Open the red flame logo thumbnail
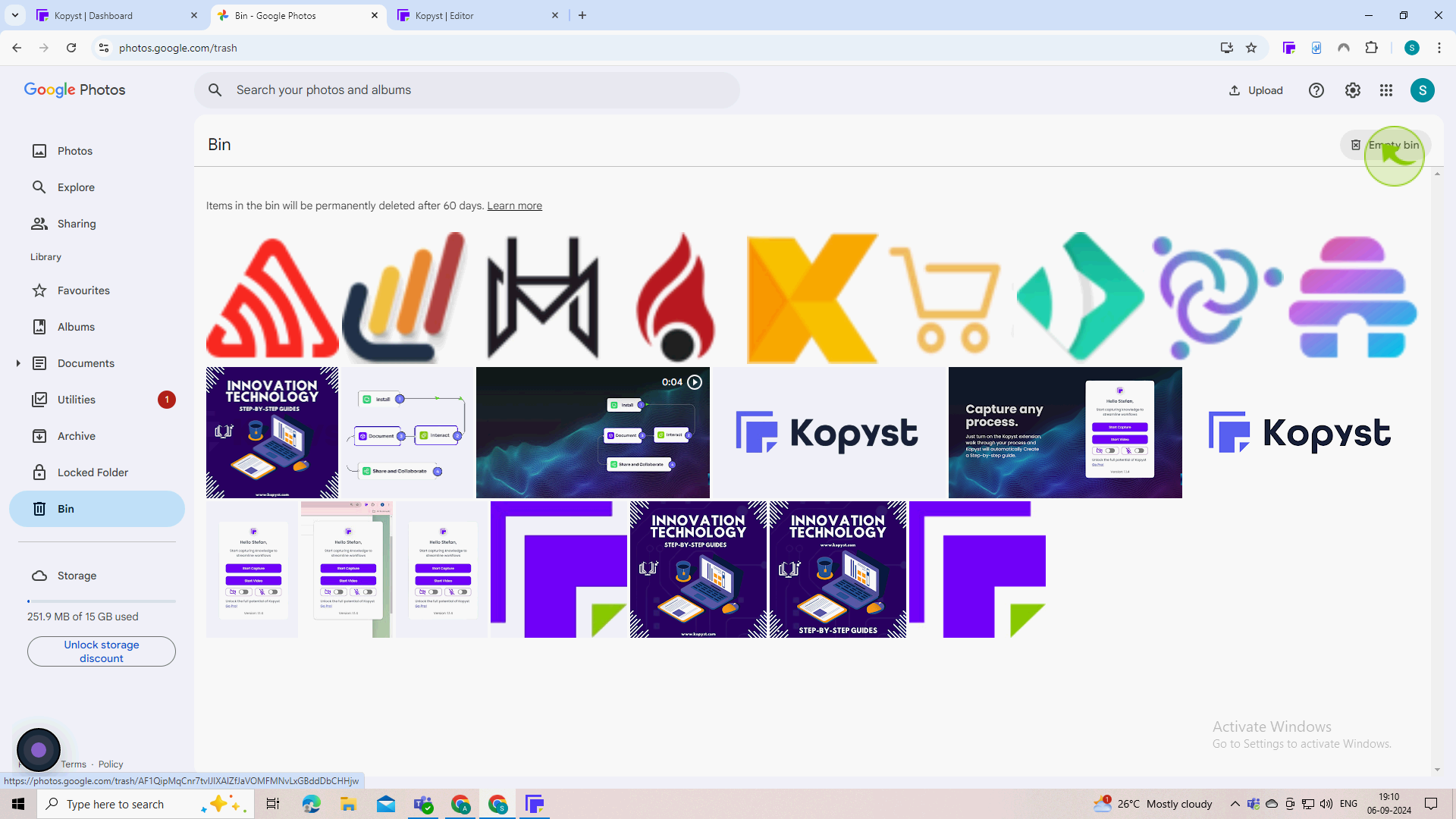Screen dimensions: 1456x819 point(676,297)
